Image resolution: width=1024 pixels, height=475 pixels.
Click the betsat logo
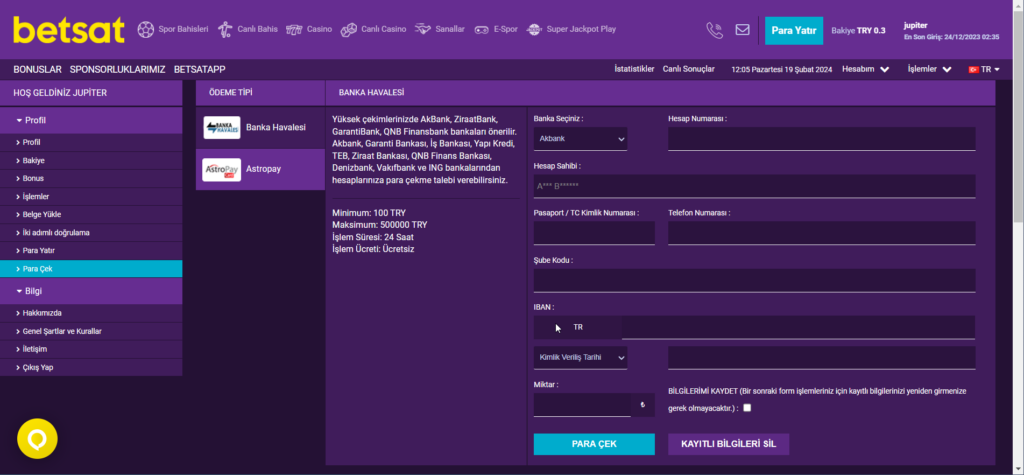[69, 30]
